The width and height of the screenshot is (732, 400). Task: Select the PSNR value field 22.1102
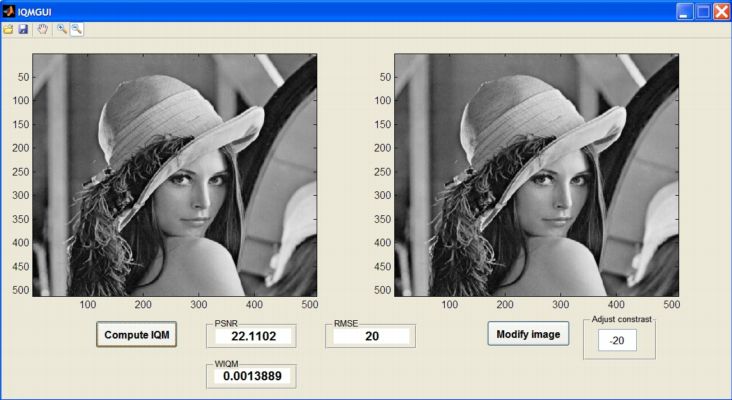253,336
